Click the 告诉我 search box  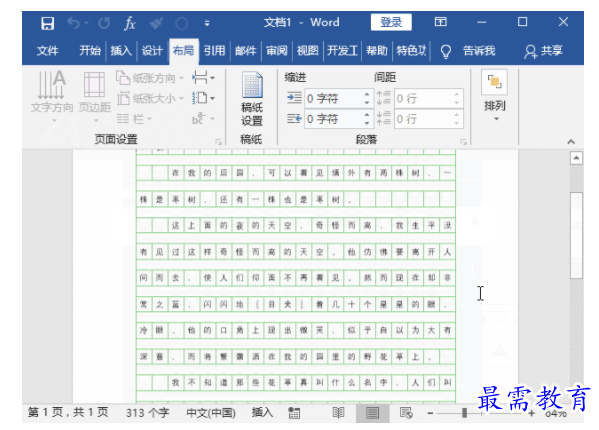pyautogui.click(x=479, y=51)
